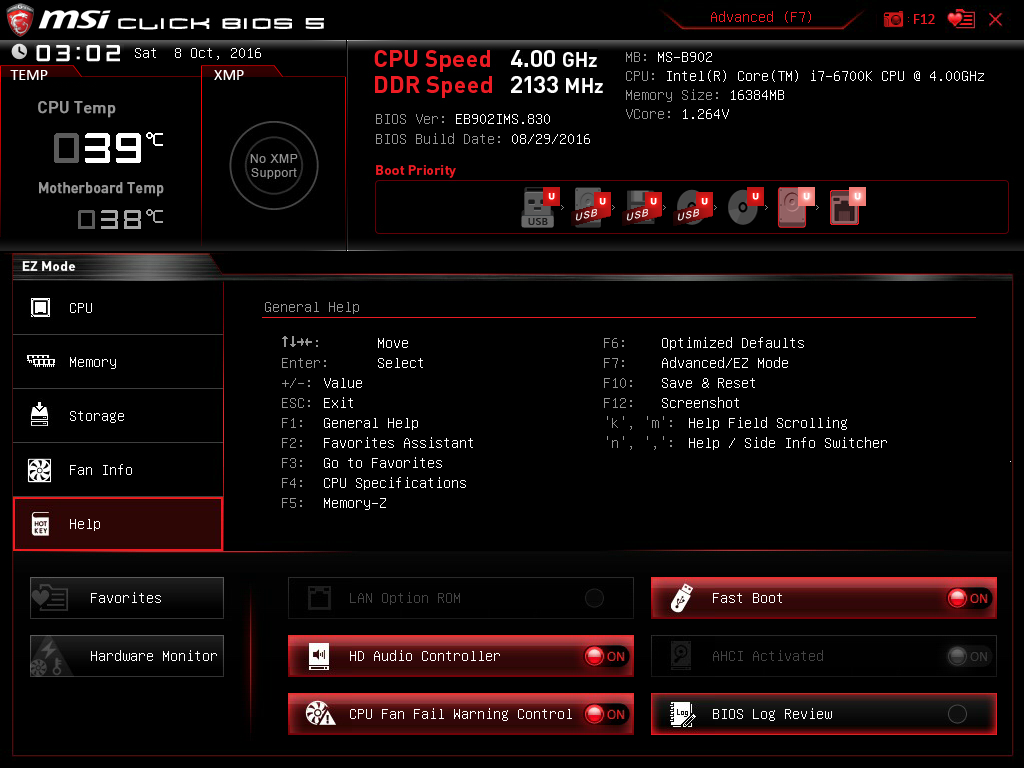The width and height of the screenshot is (1024, 768).
Task: Click the CPU chip icon
Action: pyautogui.click(x=40, y=308)
